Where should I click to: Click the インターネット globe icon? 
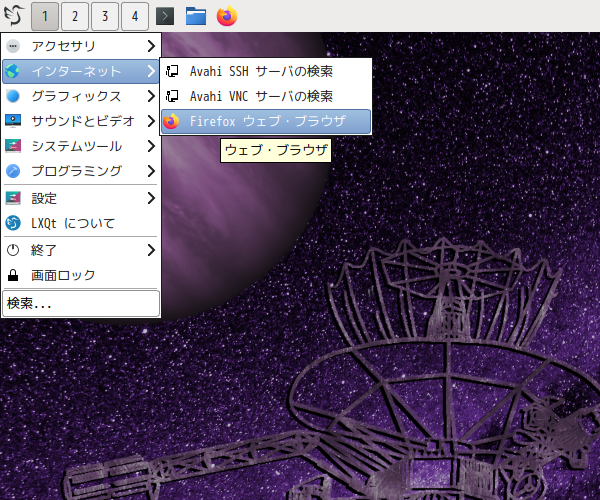pyautogui.click(x=13, y=71)
